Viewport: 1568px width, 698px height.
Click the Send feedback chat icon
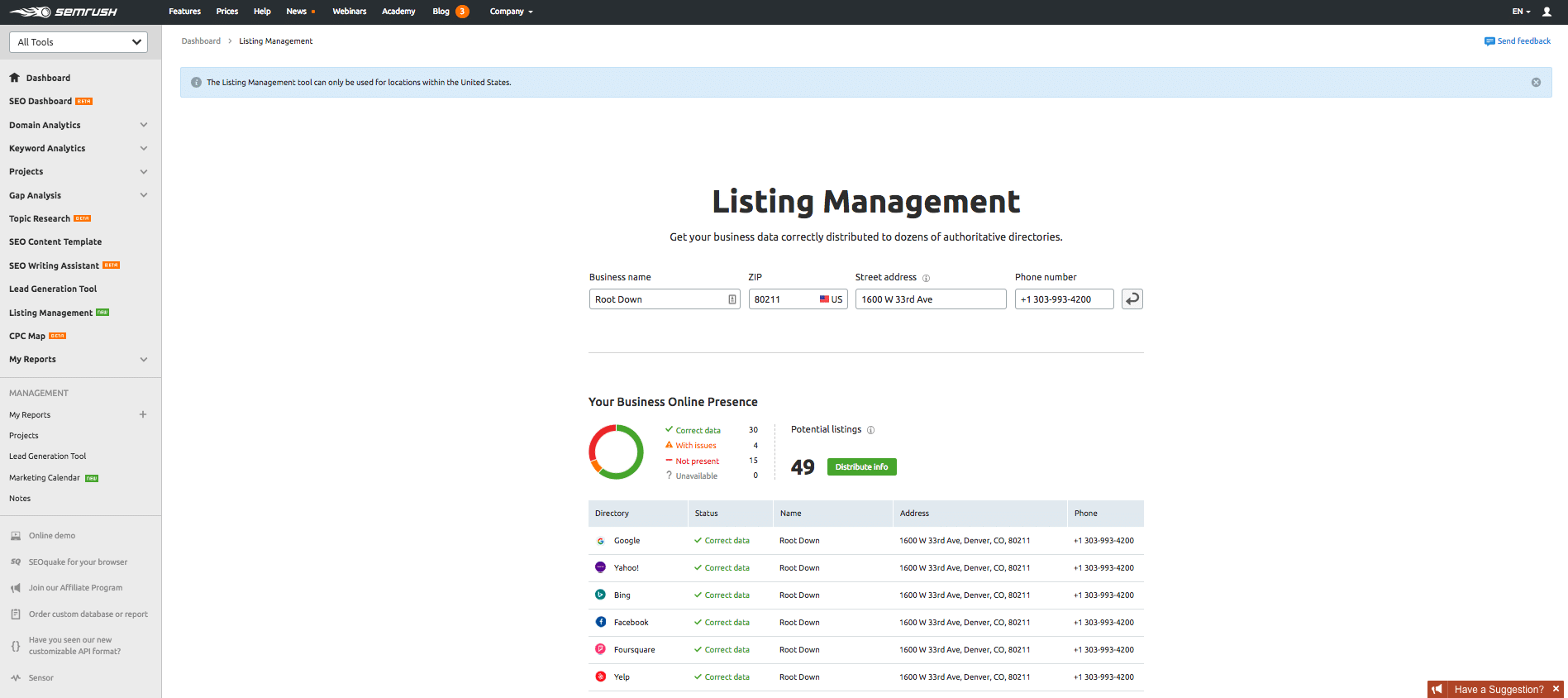(x=1489, y=41)
